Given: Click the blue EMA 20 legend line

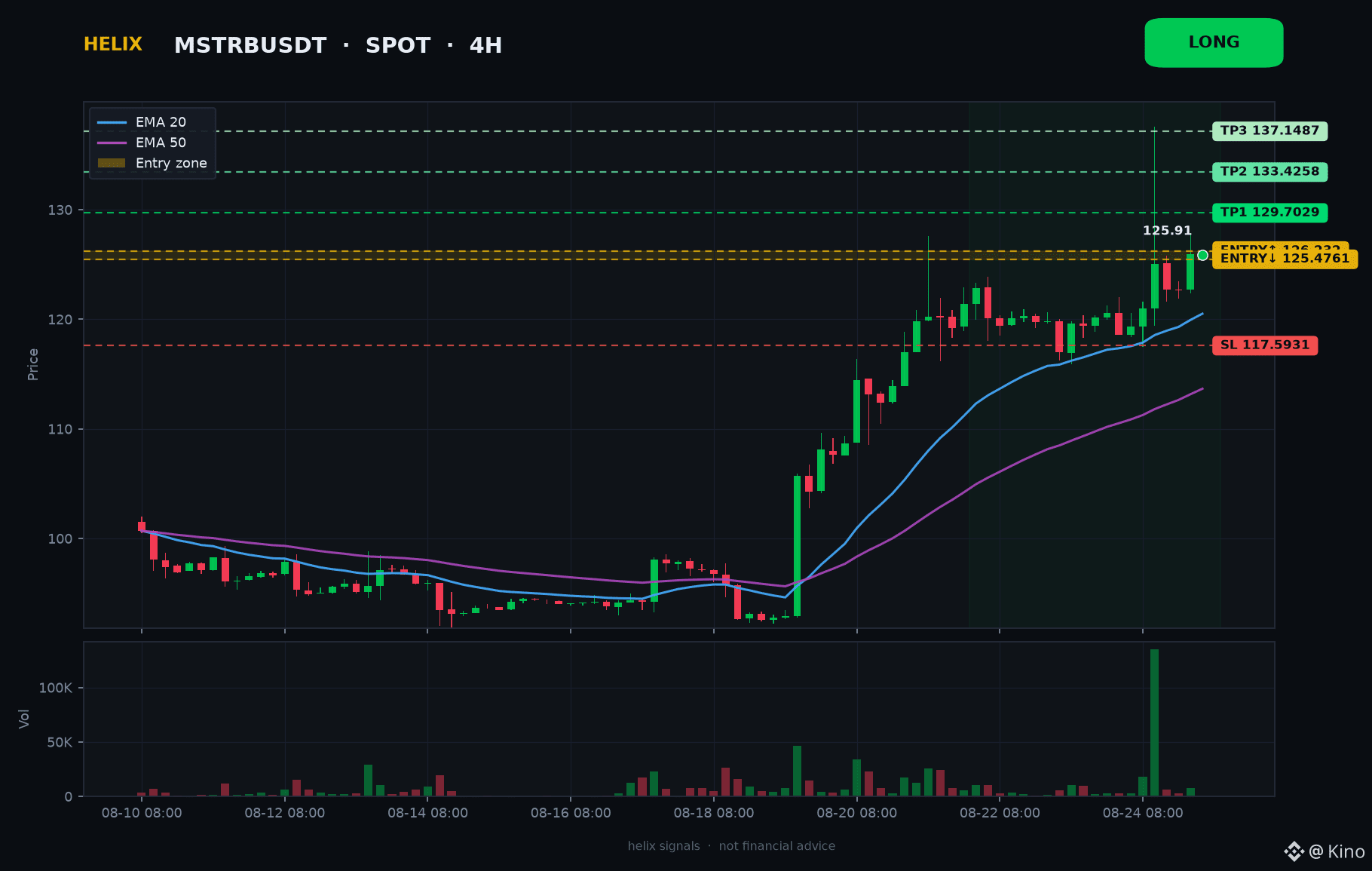Looking at the screenshot, I should tap(112, 122).
